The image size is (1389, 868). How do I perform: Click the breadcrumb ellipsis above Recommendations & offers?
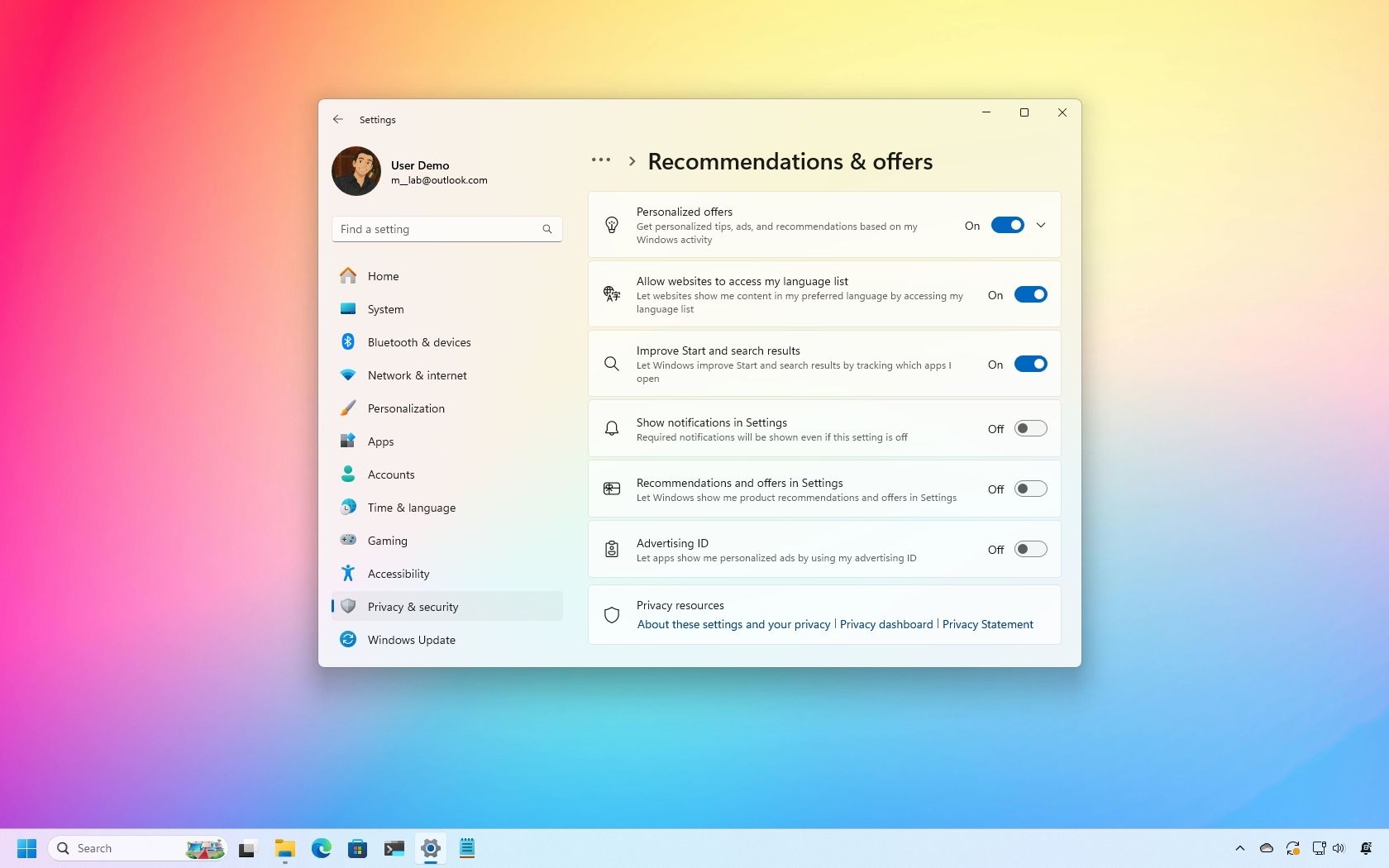coord(599,160)
